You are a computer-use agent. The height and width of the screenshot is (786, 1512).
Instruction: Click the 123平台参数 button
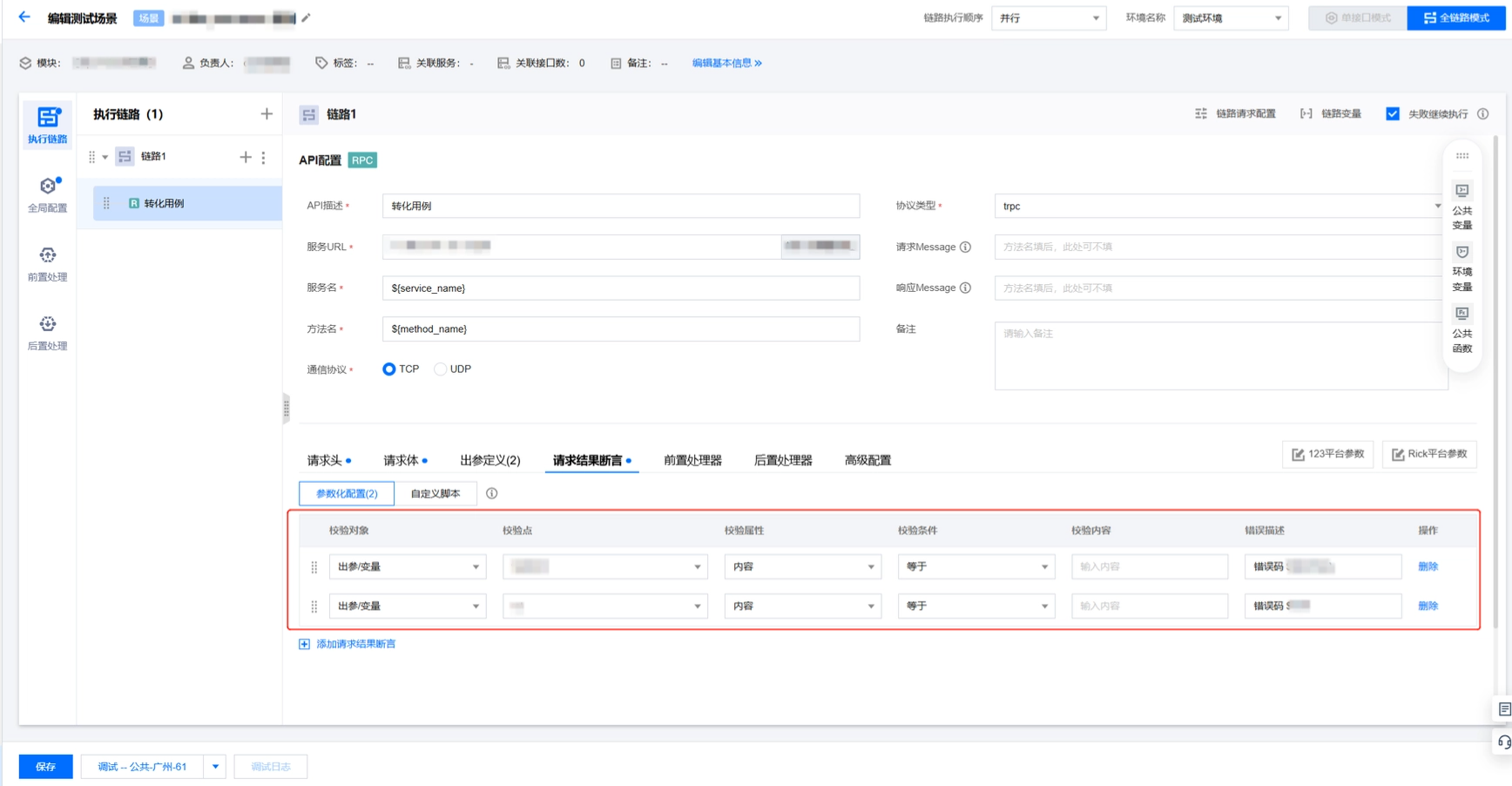[1327, 454]
